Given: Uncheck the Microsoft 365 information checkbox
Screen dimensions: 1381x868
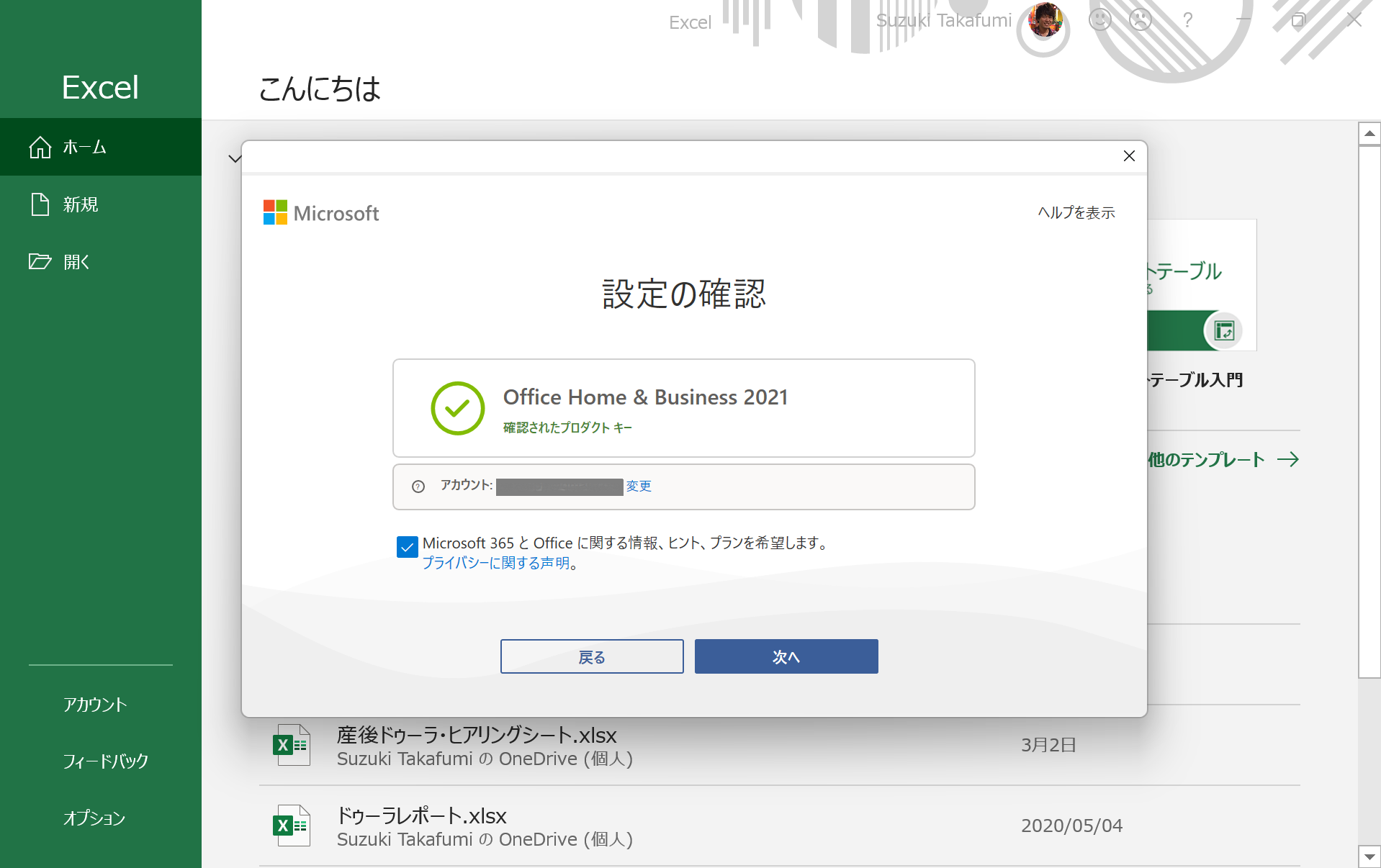Looking at the screenshot, I should click(407, 547).
